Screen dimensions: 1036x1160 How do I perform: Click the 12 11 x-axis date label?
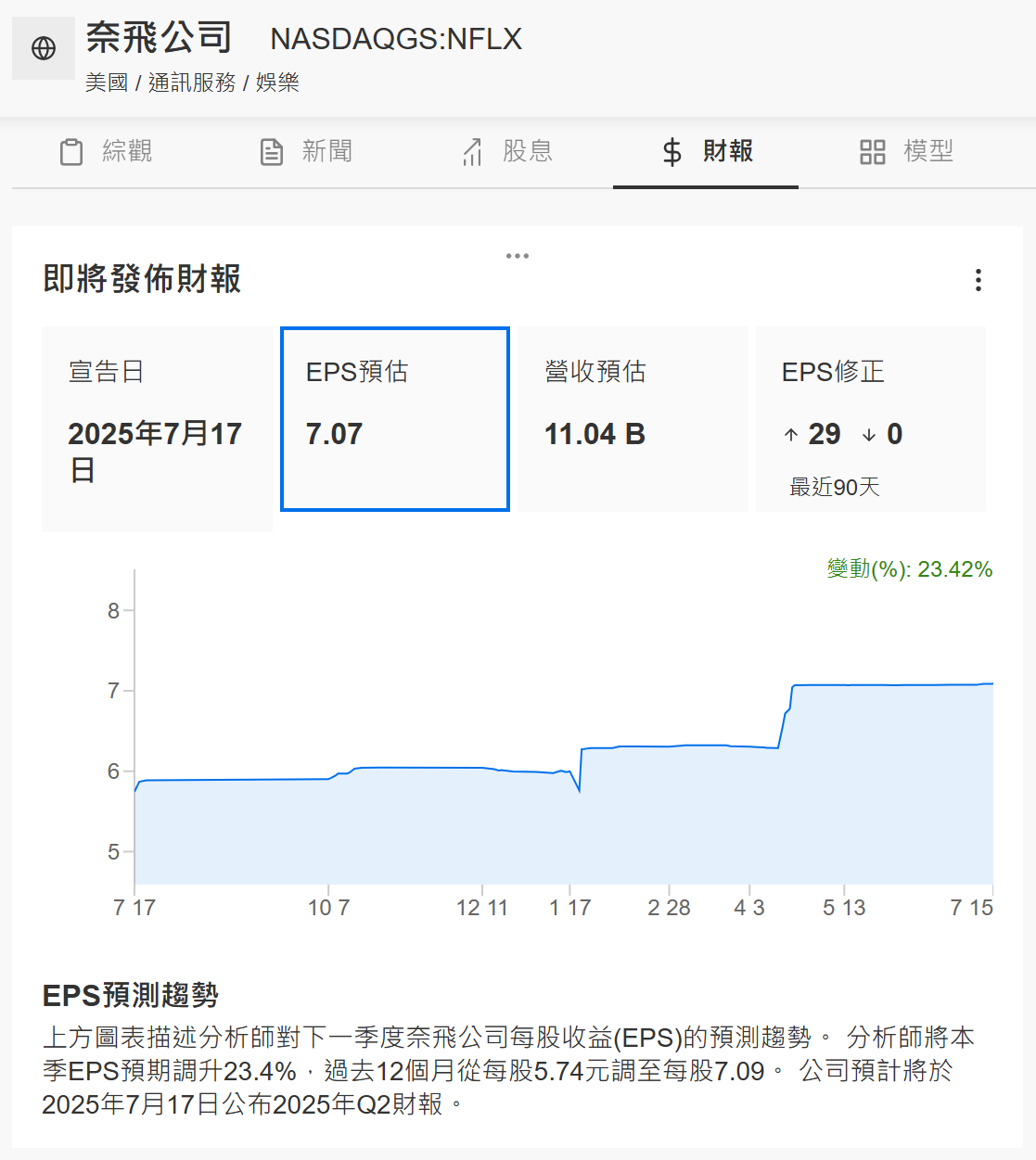pyautogui.click(x=482, y=908)
